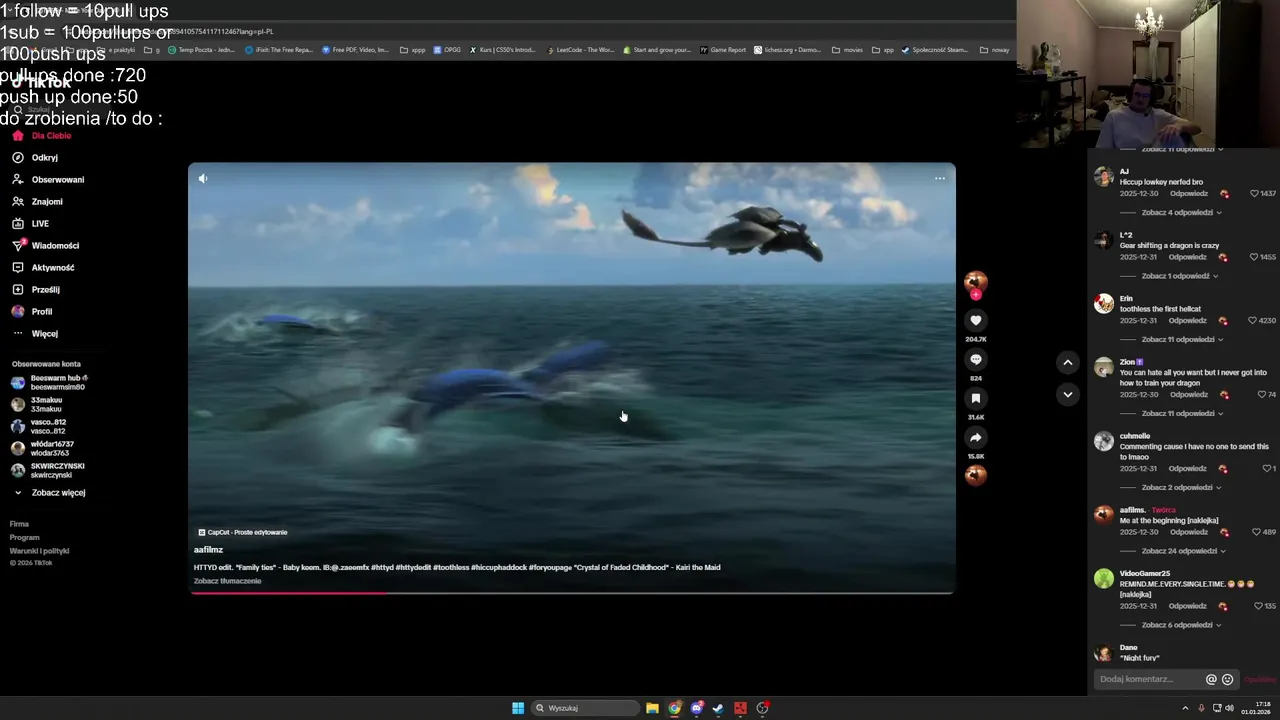The width and height of the screenshot is (1280, 720).
Task: Like aafilms comment heart icon
Action: 1256,532
